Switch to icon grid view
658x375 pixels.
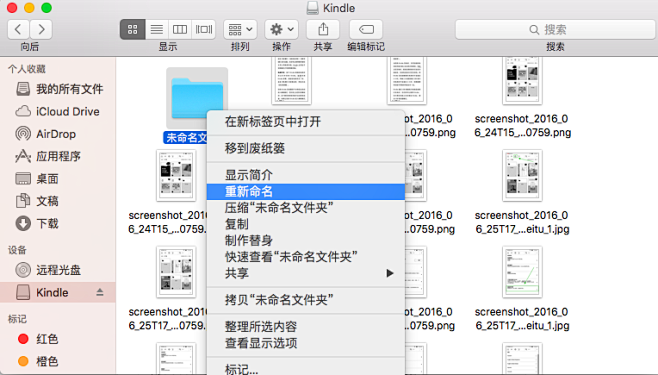[x=133, y=29]
